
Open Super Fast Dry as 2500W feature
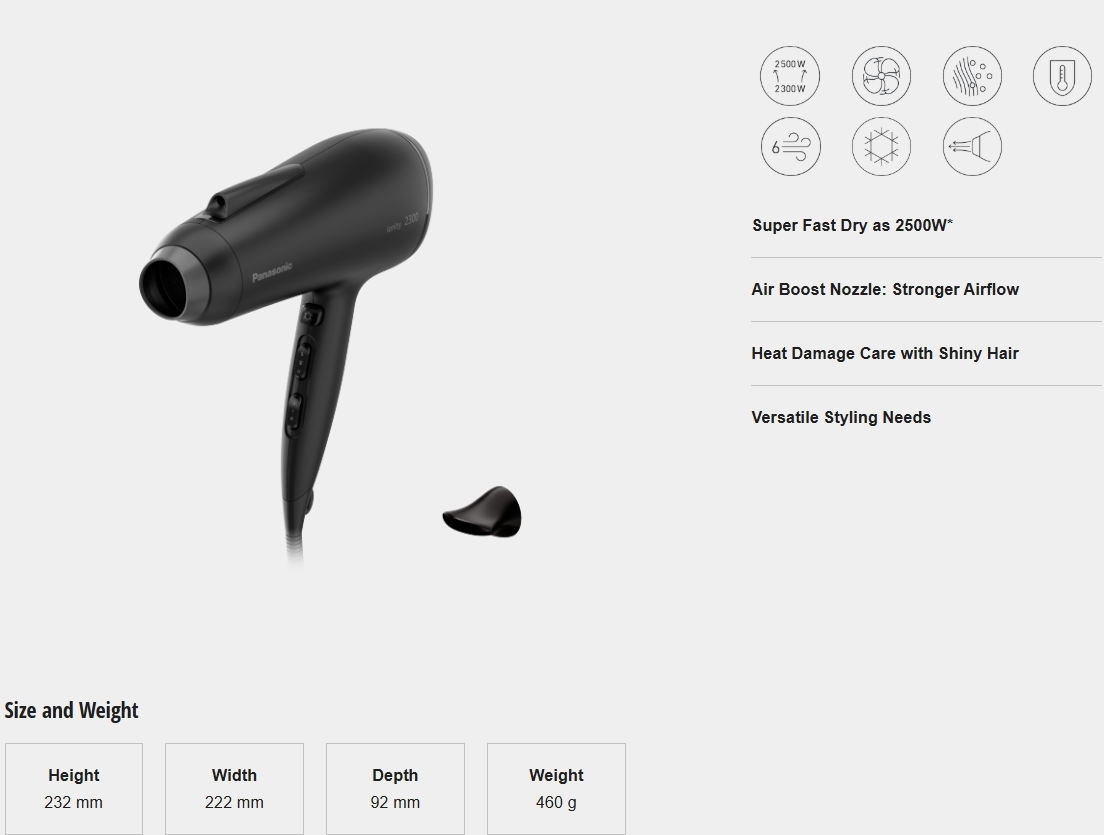(x=926, y=225)
